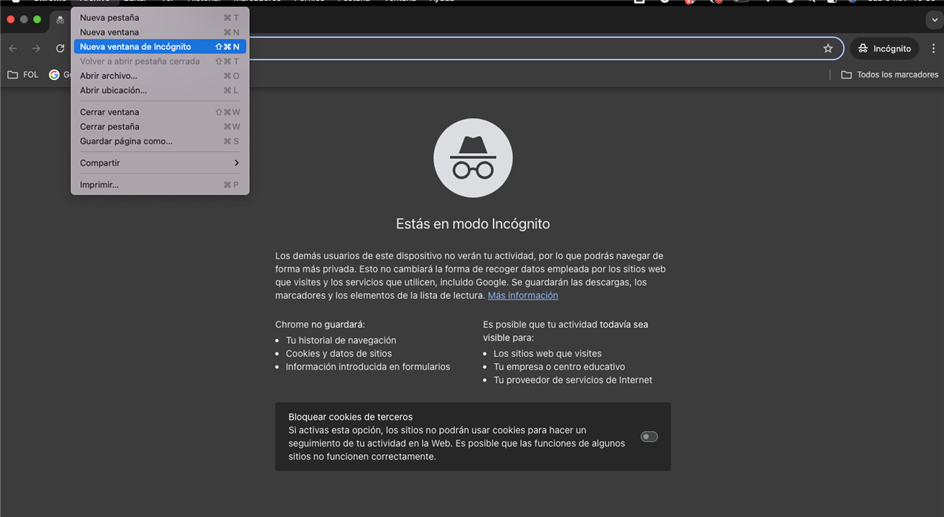This screenshot has height=517, width=944.
Task: Toggle block third-party cookies switch
Action: (649, 437)
